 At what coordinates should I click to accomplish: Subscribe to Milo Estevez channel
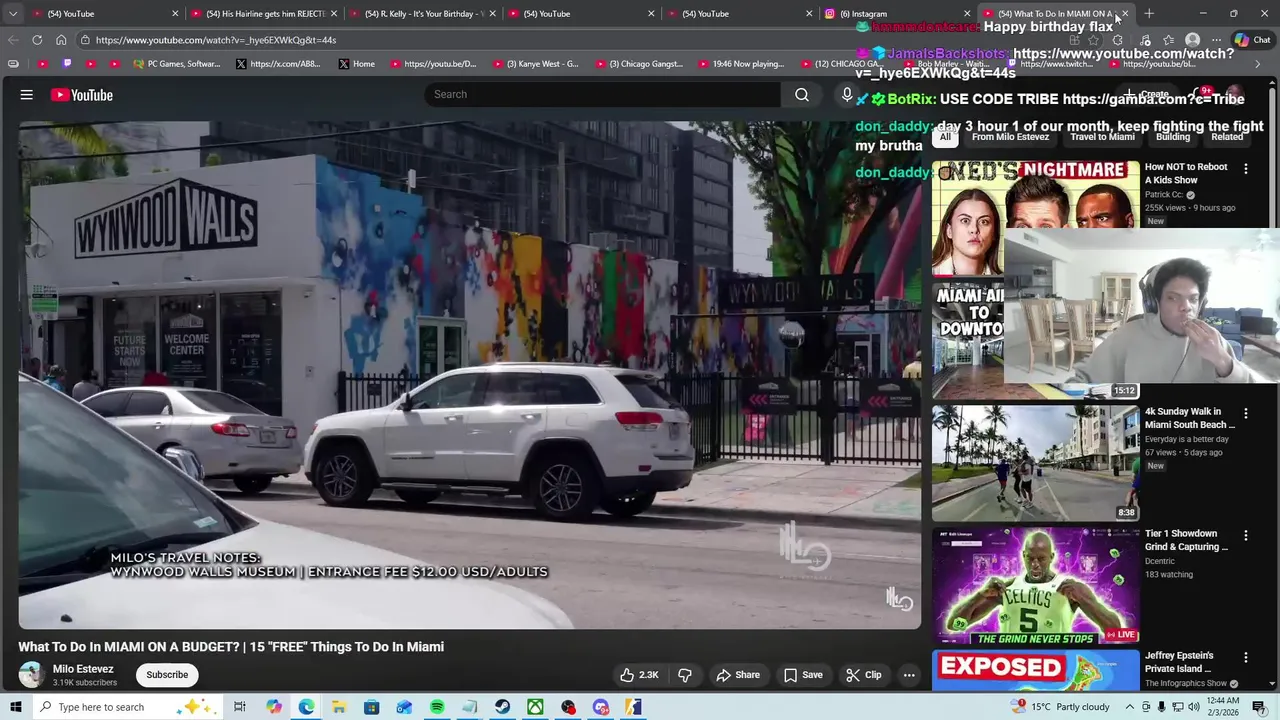167,675
